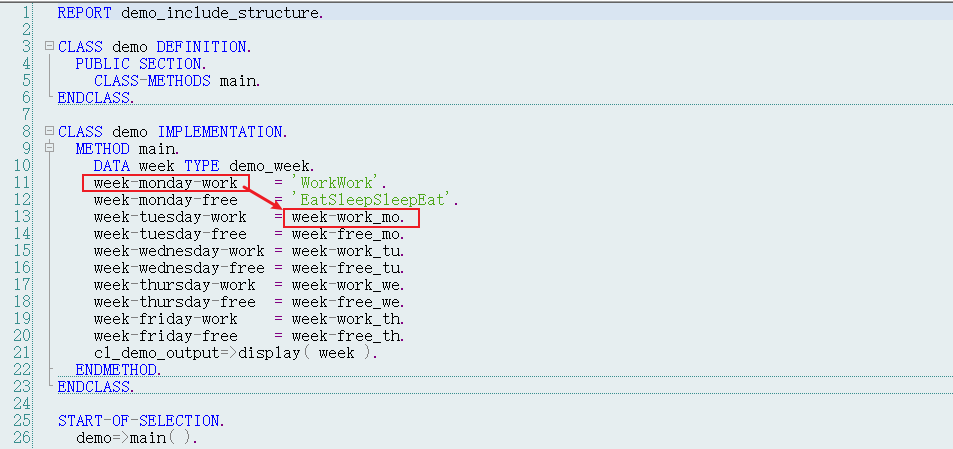The image size is (953, 449).
Task: Click 'DATA week TYPE demo_week.' line
Action: point(204,166)
